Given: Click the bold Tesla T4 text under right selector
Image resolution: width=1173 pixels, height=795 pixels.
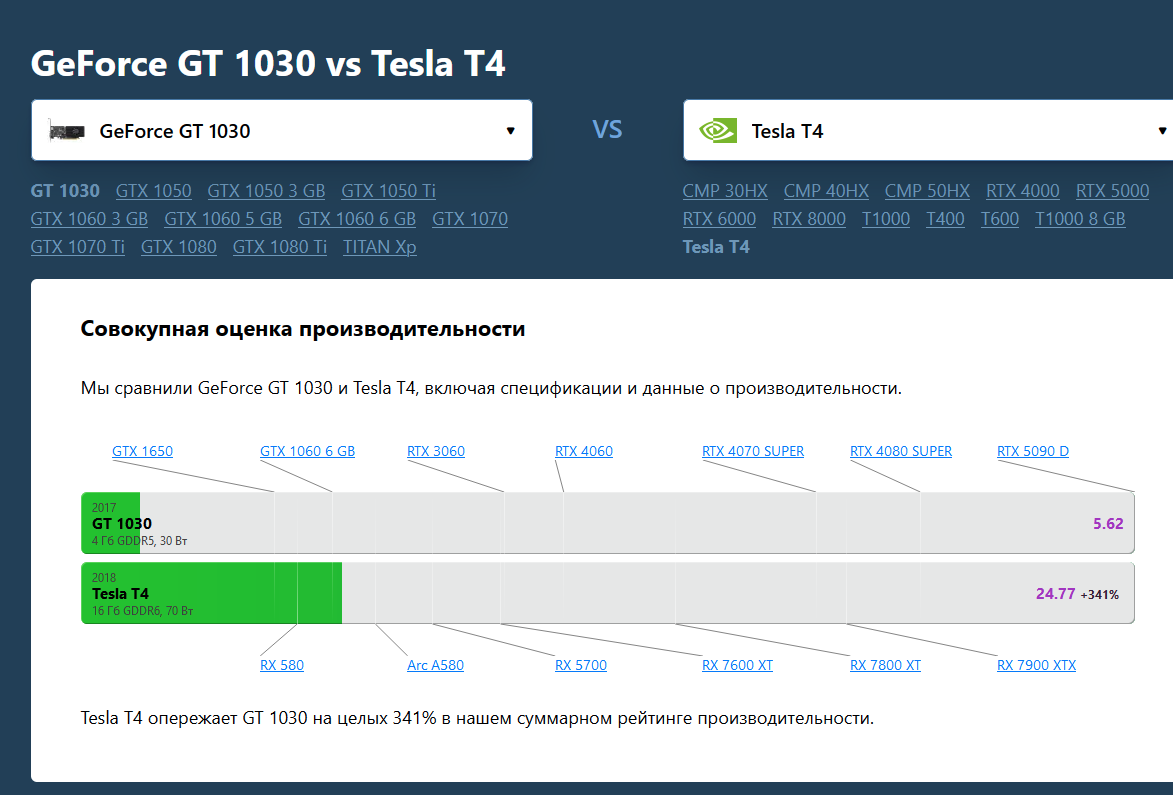Looking at the screenshot, I should pyautogui.click(x=716, y=247).
